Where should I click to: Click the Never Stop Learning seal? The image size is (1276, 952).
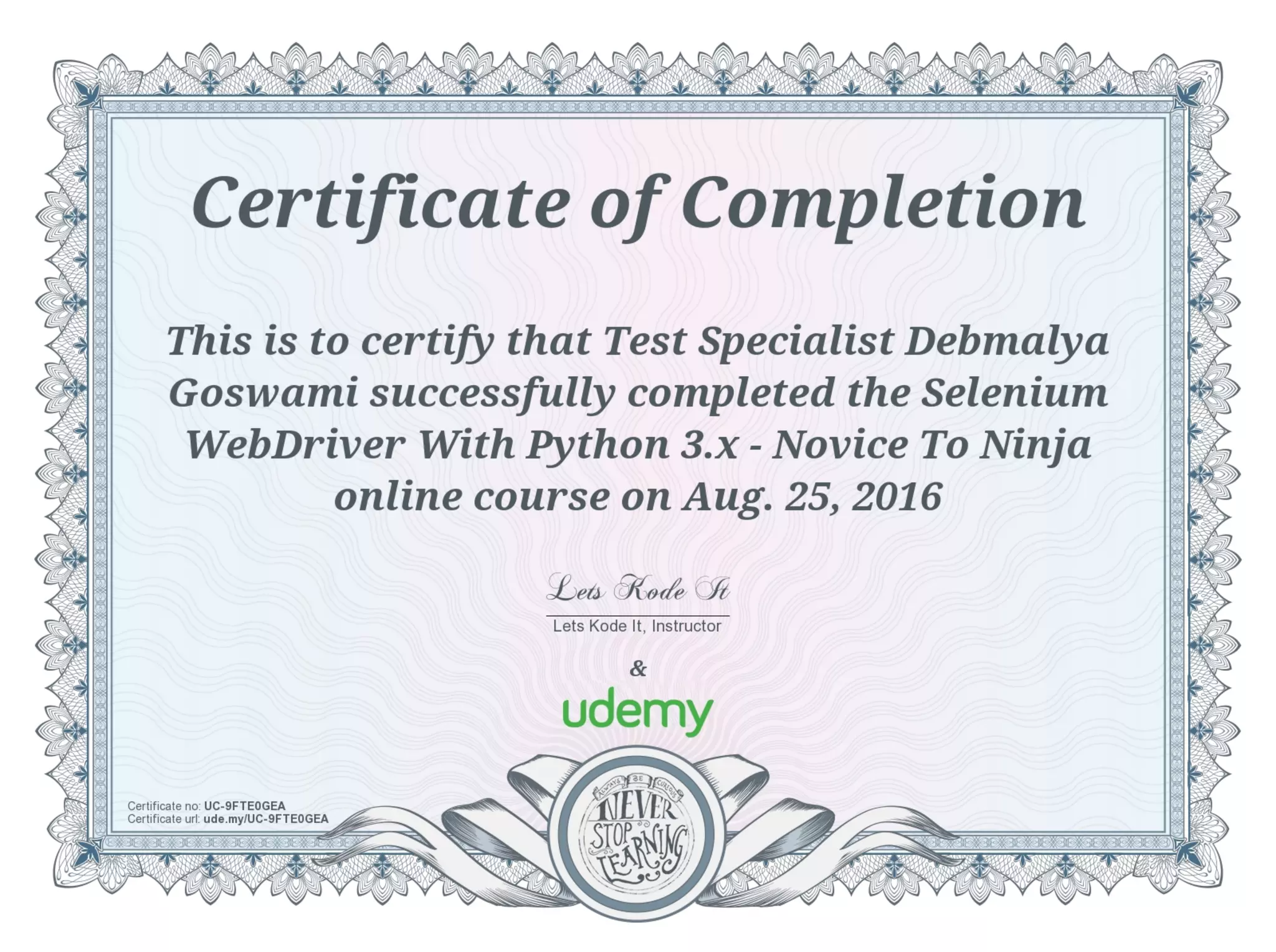(x=638, y=832)
